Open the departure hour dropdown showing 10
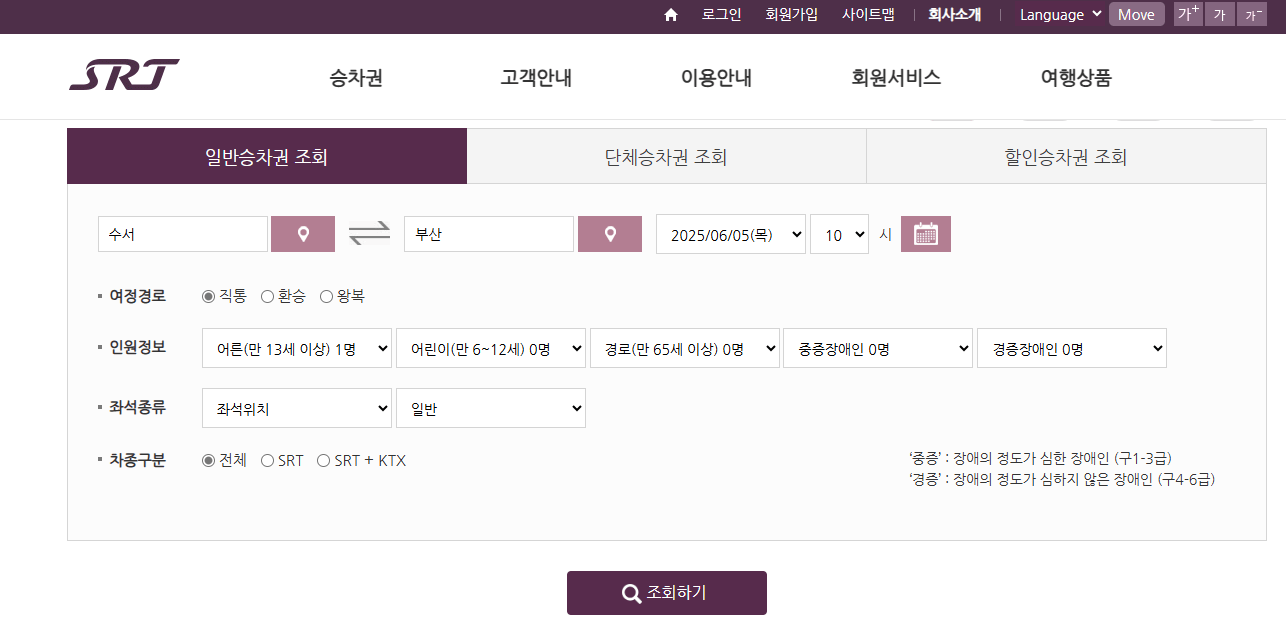This screenshot has height=625, width=1286. point(839,233)
